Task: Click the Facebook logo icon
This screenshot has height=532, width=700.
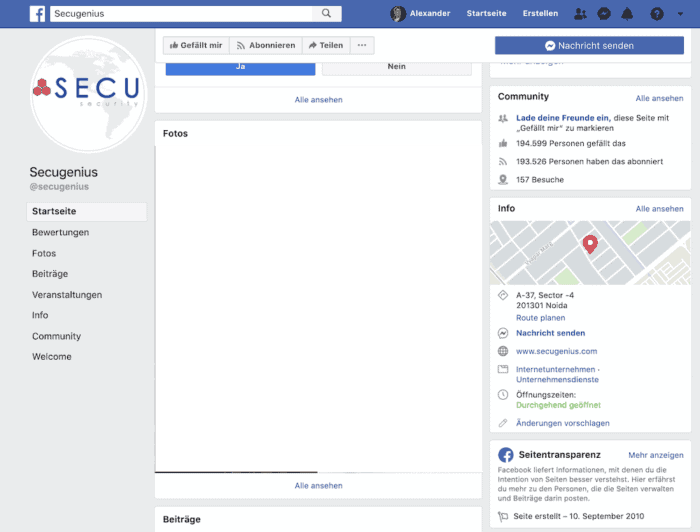Action: point(37,14)
